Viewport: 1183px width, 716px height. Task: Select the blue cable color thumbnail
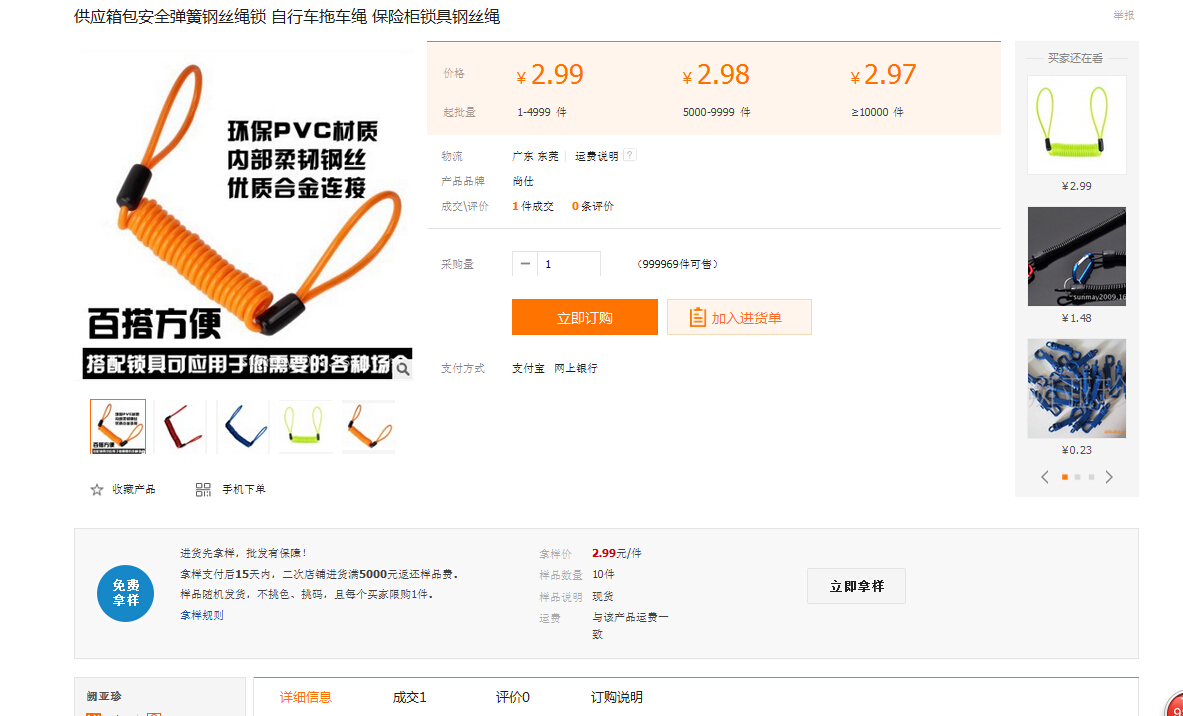pyautogui.click(x=243, y=427)
